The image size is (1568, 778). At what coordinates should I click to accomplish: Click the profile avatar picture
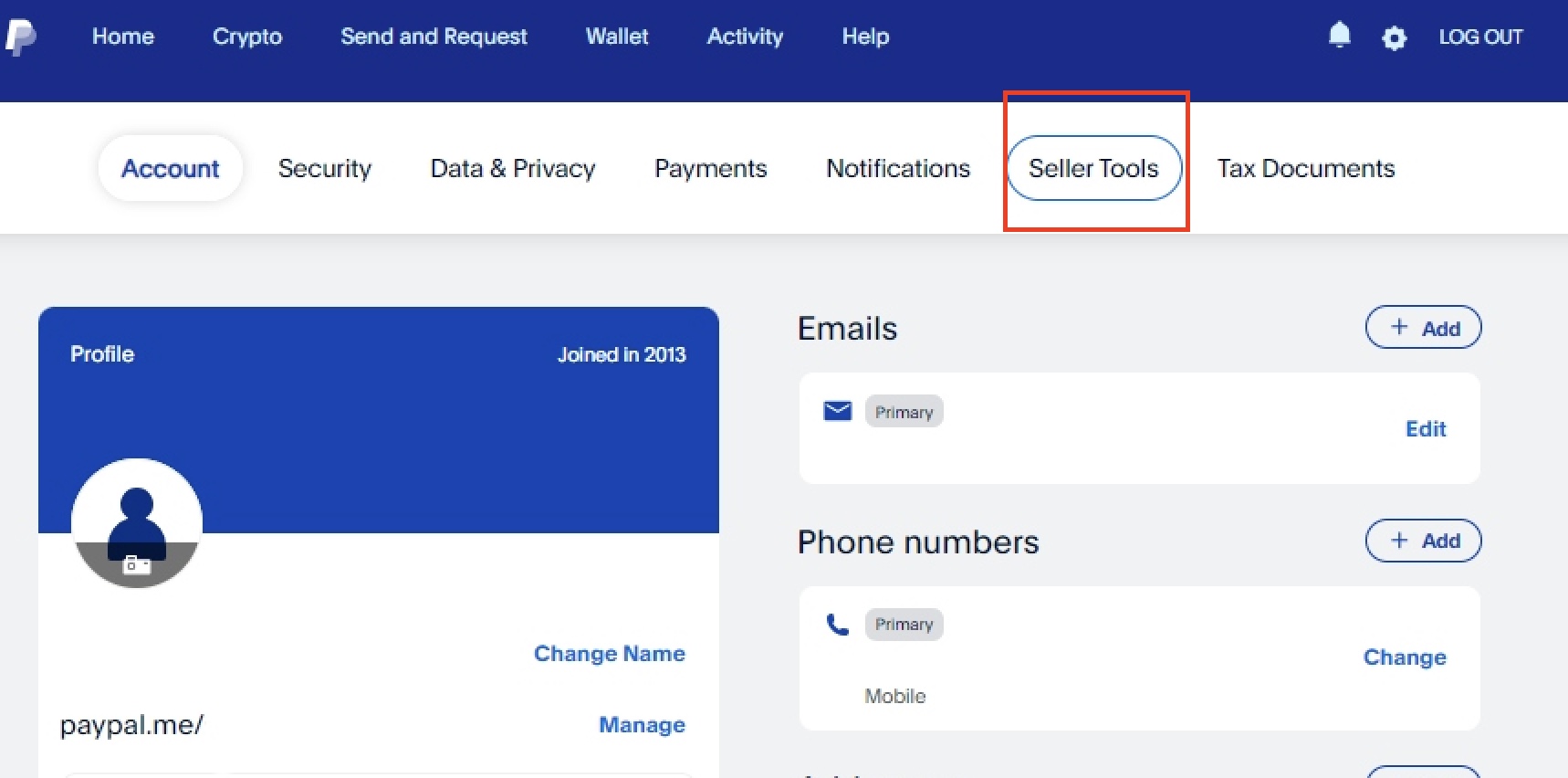pos(137,522)
